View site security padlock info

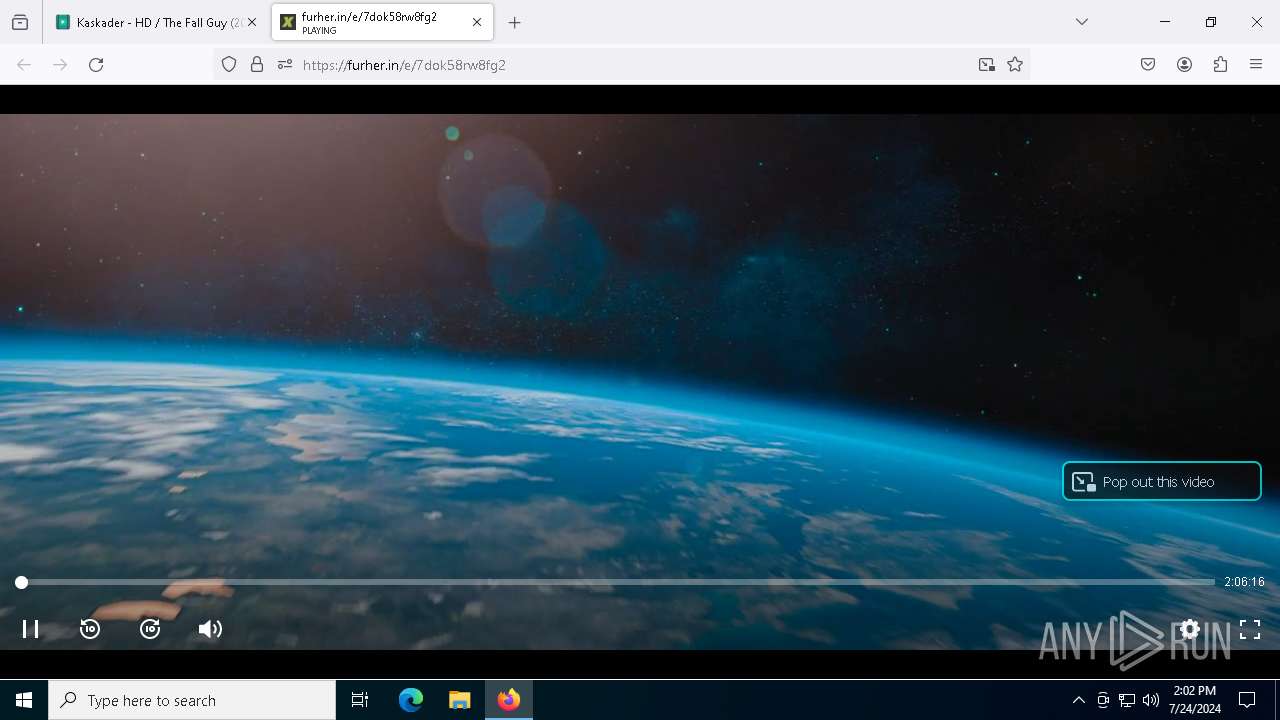257,65
